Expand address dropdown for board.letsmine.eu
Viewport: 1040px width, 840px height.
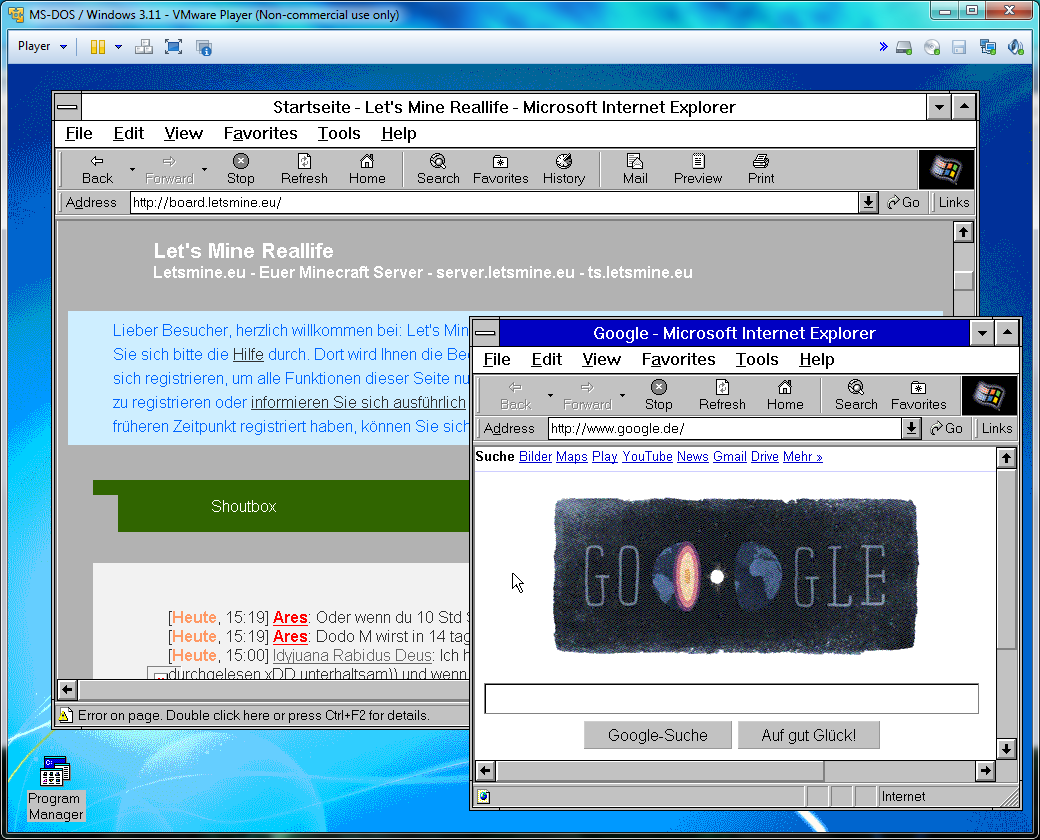click(x=868, y=203)
